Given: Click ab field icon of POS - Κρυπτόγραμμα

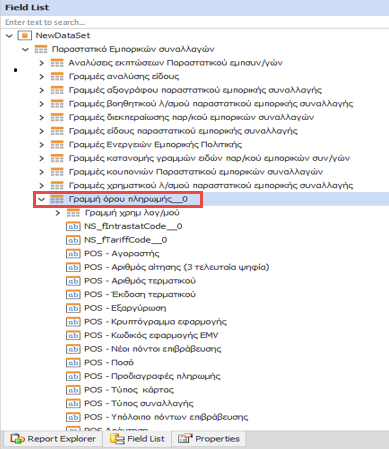Looking at the screenshot, I should [73, 322].
